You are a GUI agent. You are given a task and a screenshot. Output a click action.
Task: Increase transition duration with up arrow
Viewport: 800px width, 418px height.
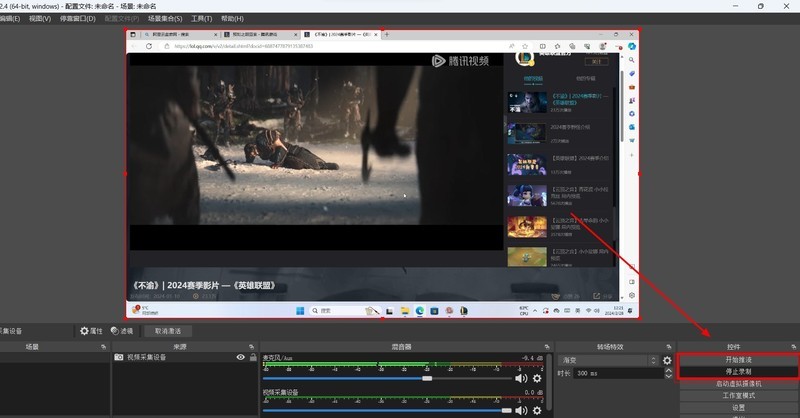(668, 370)
